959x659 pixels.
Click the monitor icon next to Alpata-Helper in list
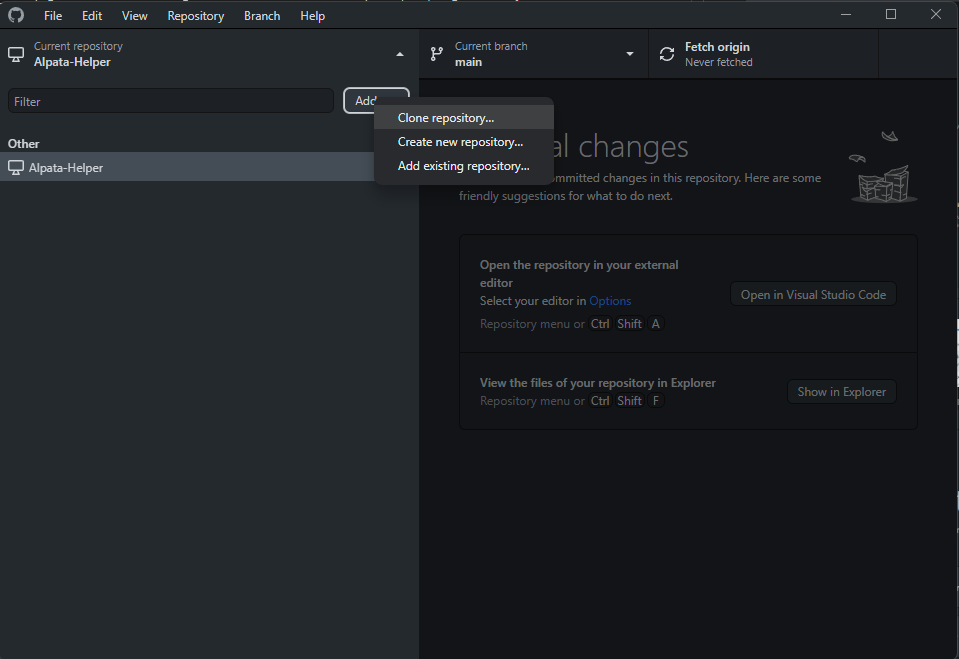pos(16,168)
